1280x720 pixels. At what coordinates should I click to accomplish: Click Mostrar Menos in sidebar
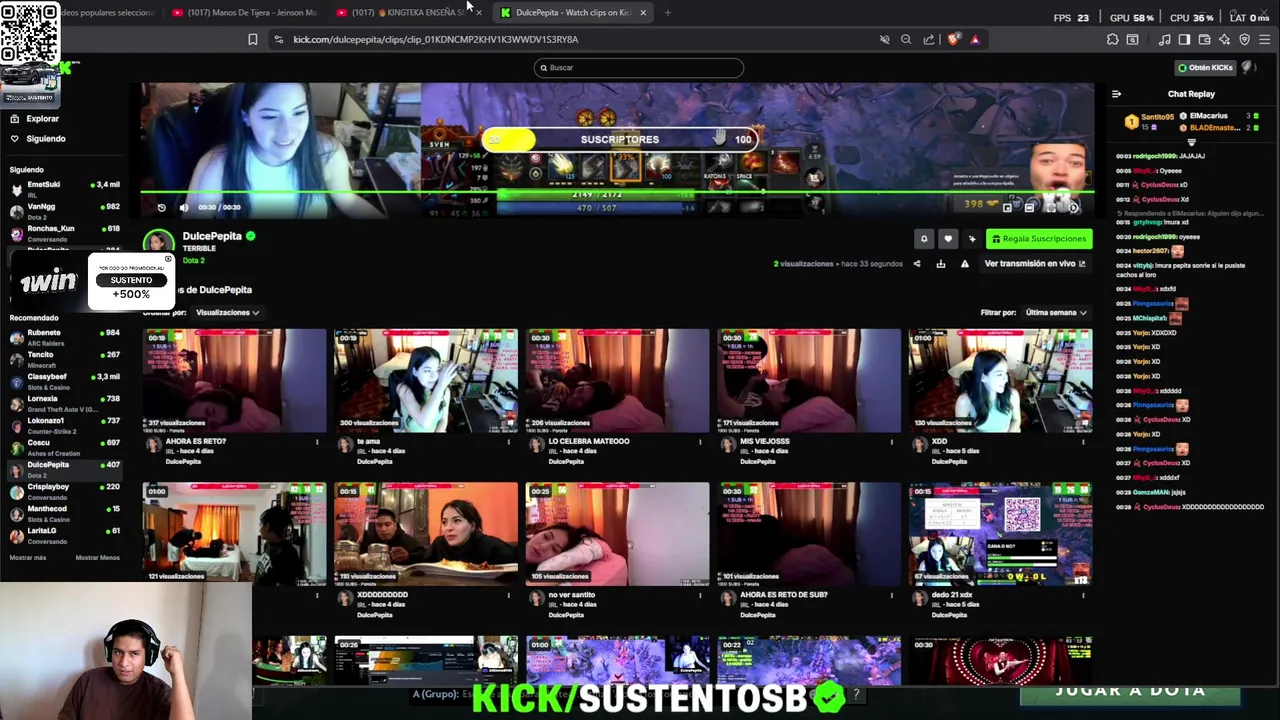click(x=97, y=558)
